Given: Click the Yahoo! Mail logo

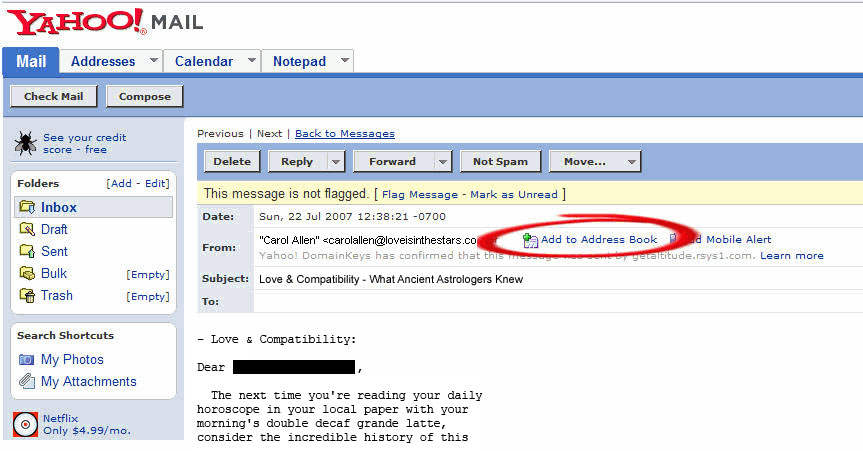Looking at the screenshot, I should (105, 22).
